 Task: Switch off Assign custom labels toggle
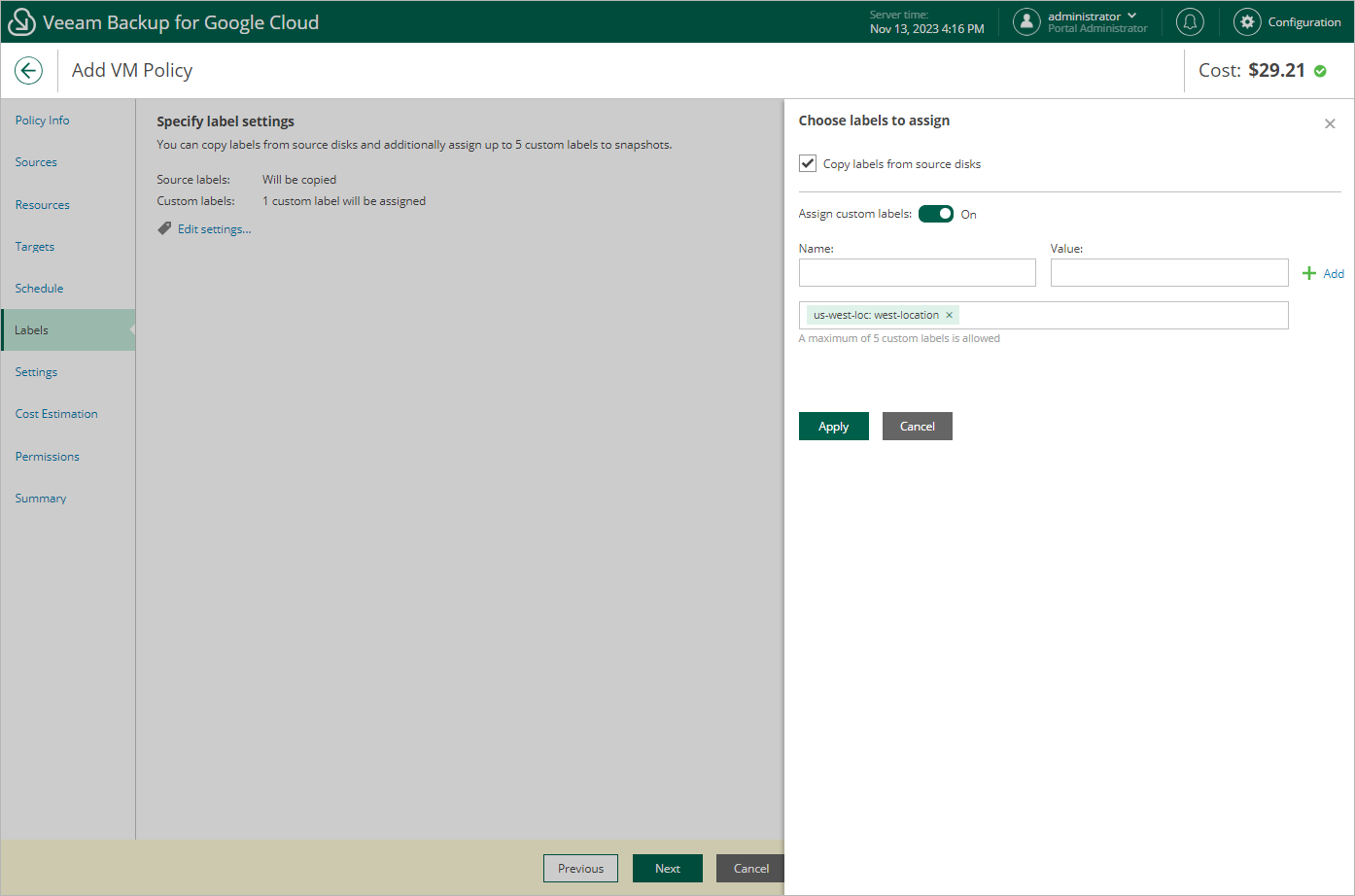936,214
